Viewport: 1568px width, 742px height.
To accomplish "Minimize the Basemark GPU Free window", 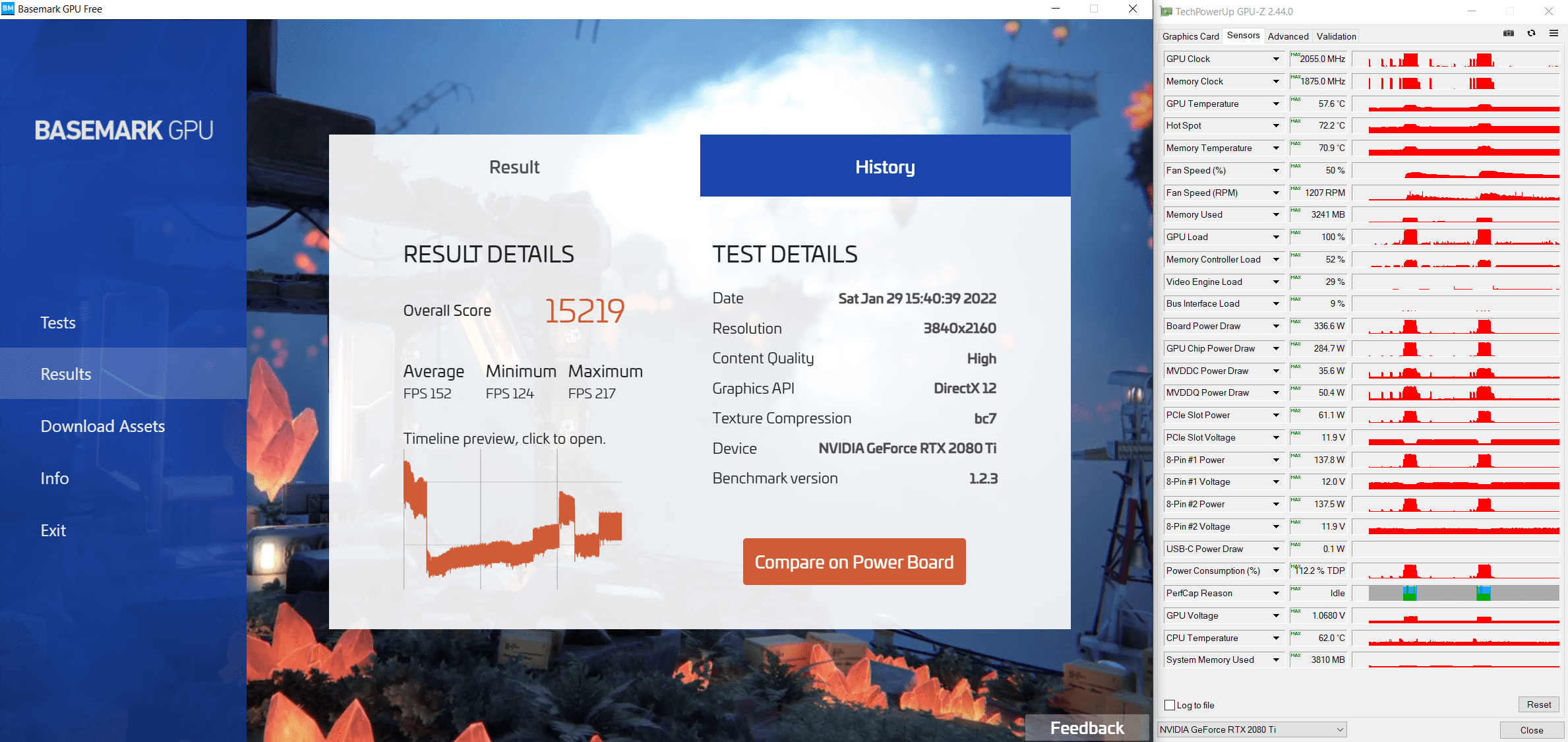I will (1055, 9).
